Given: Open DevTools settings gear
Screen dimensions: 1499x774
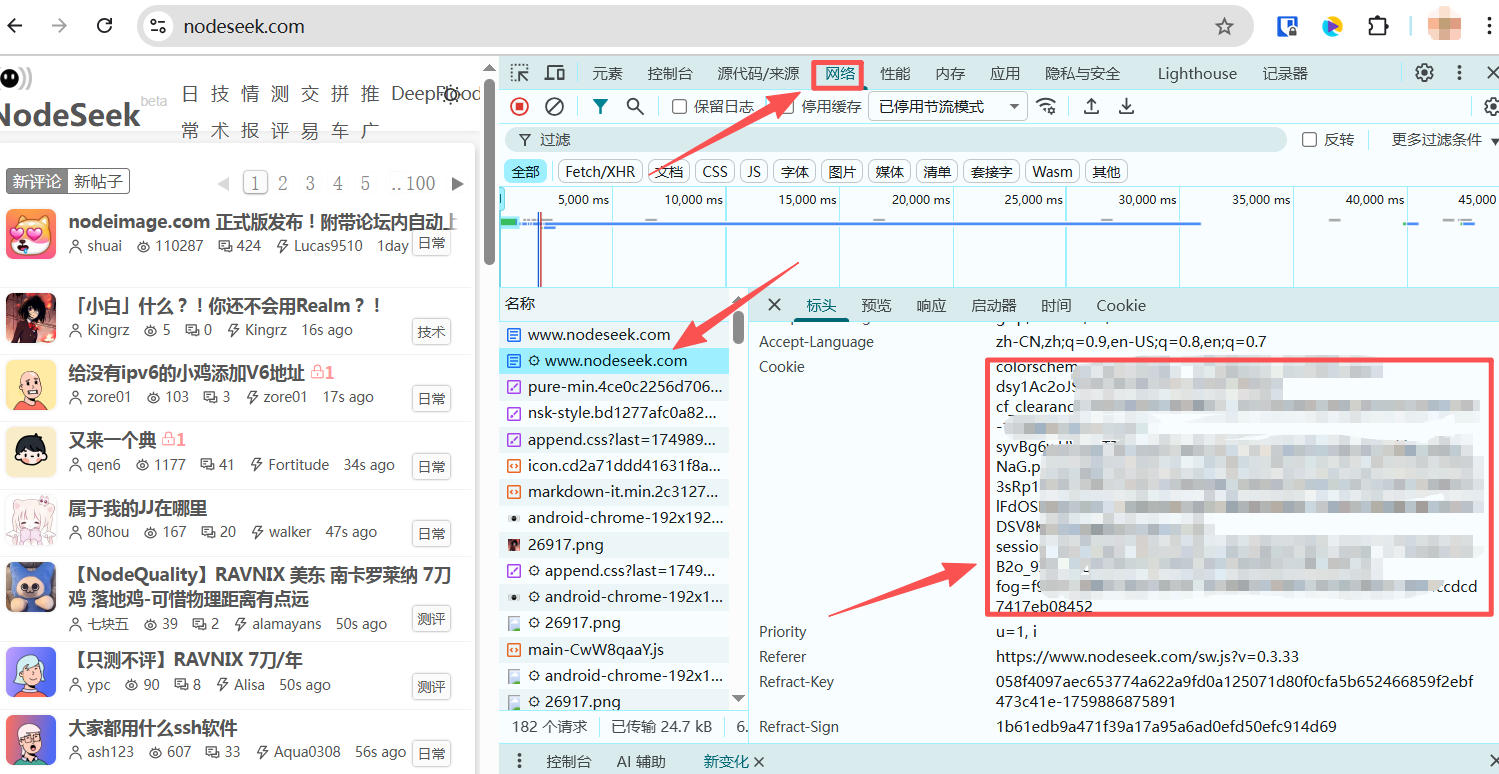Looking at the screenshot, I should pos(1424,73).
